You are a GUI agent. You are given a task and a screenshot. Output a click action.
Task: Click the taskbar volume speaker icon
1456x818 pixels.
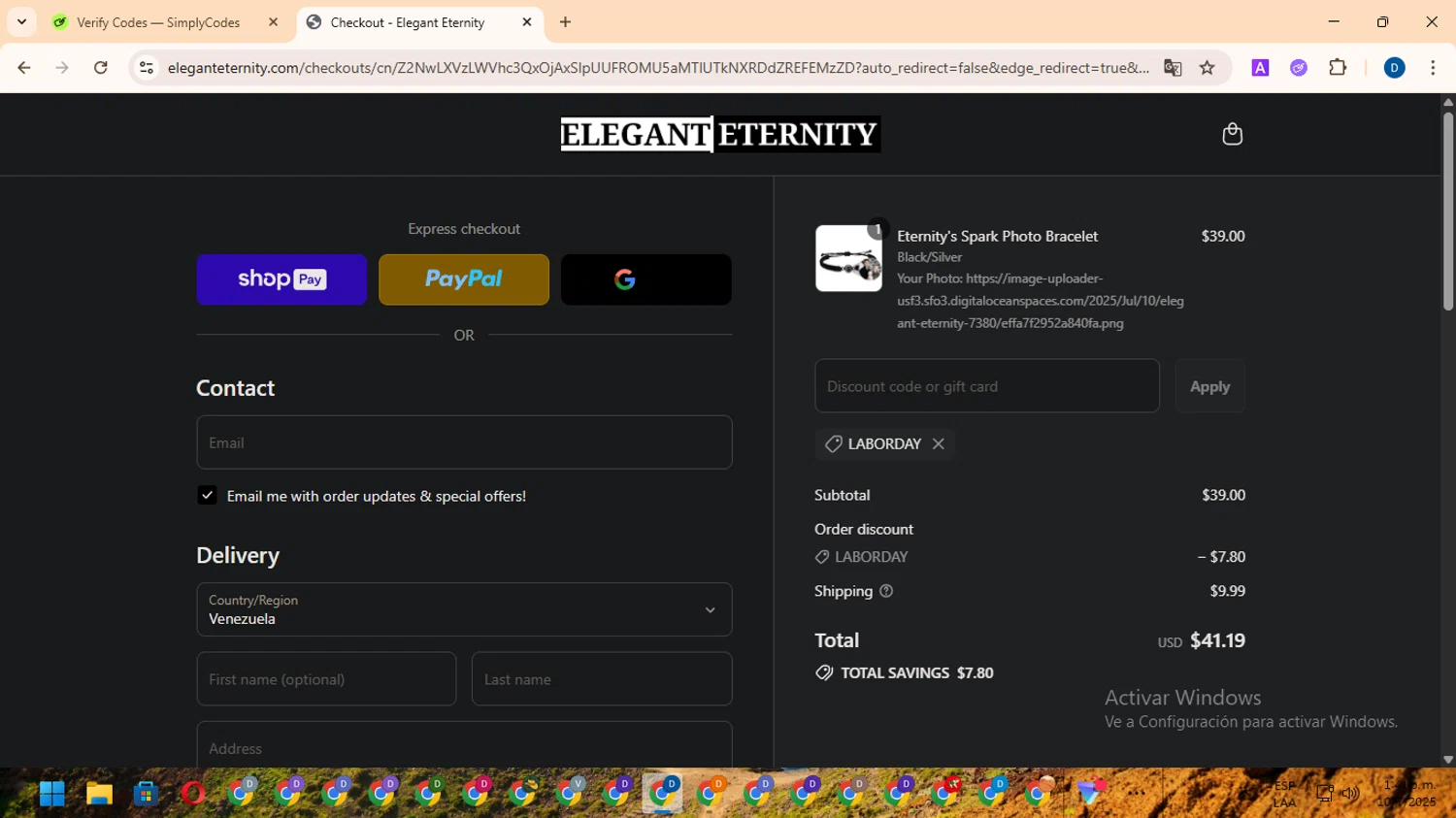(1350, 794)
